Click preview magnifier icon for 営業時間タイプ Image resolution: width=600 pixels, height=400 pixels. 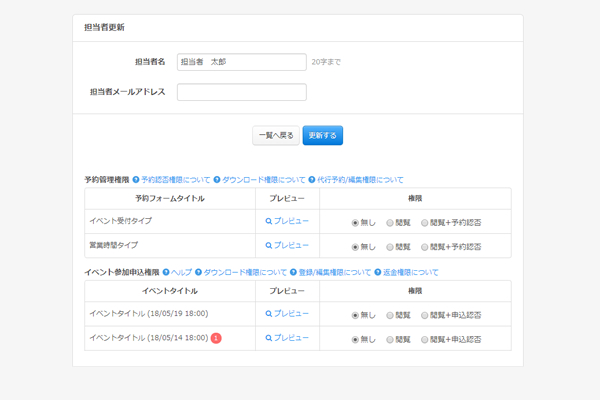coord(268,245)
